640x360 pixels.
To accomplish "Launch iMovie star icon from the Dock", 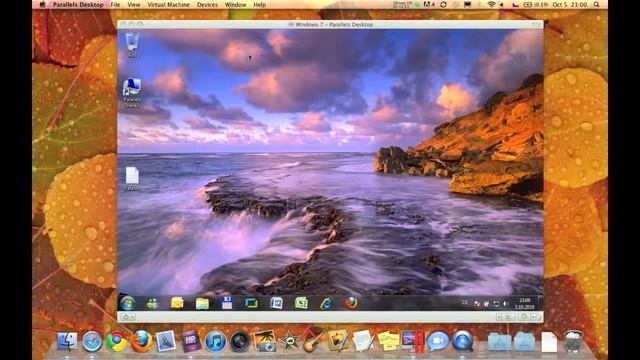I will pyautogui.click(x=289, y=341).
